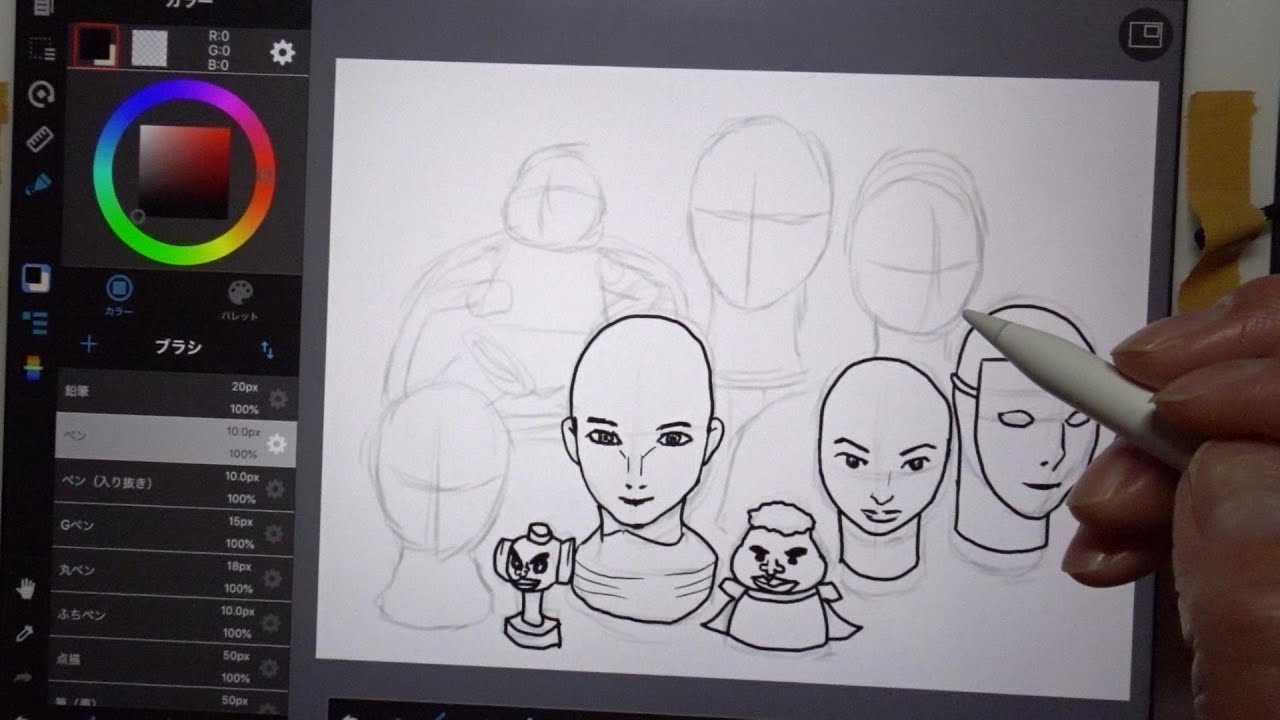Switch to the カラー tab
The image size is (1280, 720).
tap(119, 297)
